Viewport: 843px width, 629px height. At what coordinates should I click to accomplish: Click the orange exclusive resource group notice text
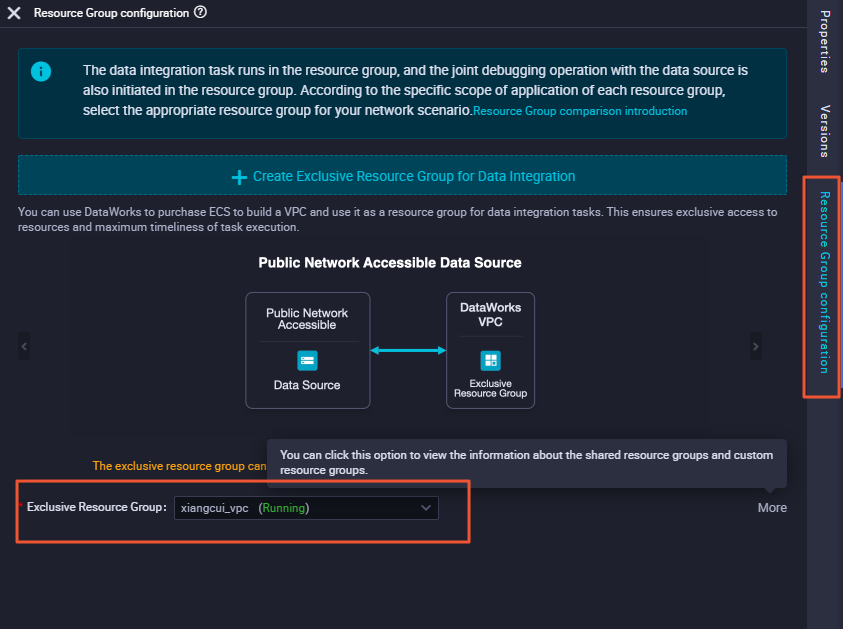179,466
